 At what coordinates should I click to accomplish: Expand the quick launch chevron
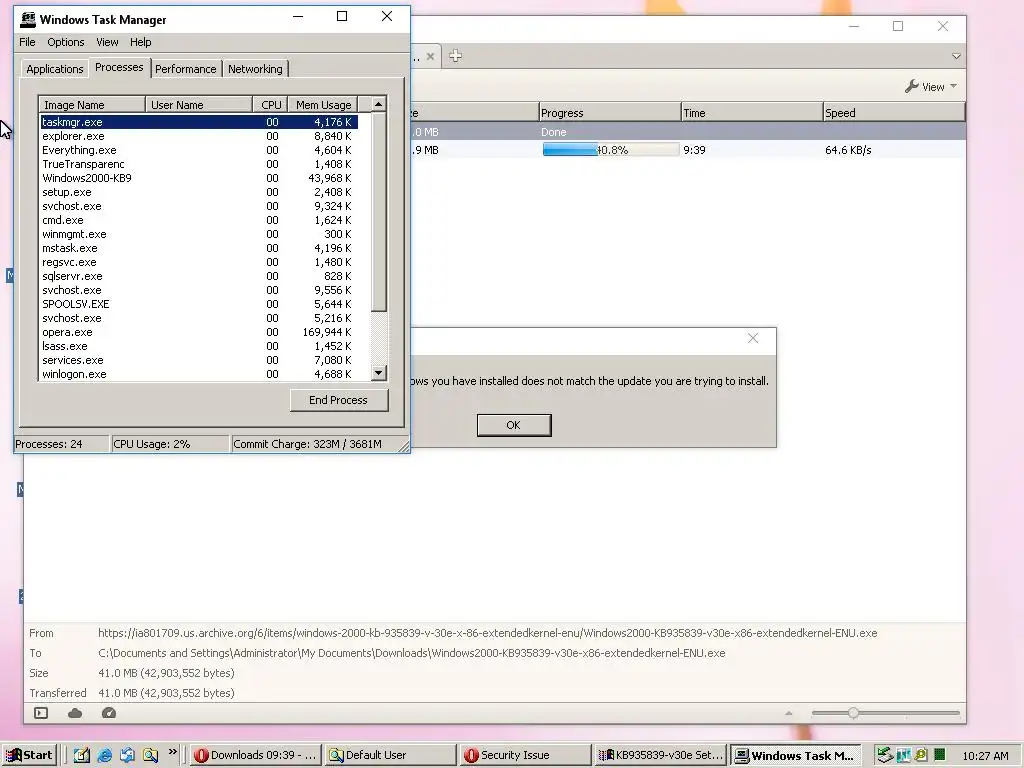(173, 752)
